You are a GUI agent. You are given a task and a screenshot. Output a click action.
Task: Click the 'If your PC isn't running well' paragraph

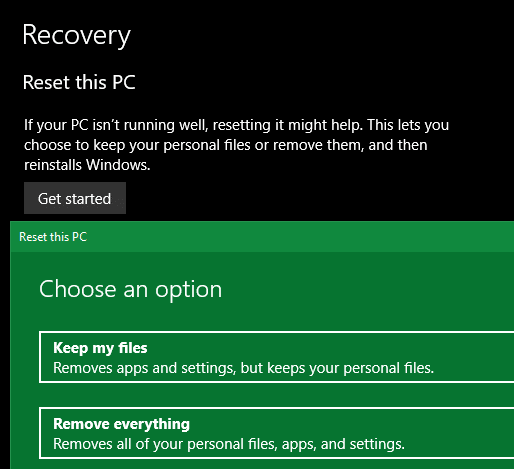[x=236, y=145]
